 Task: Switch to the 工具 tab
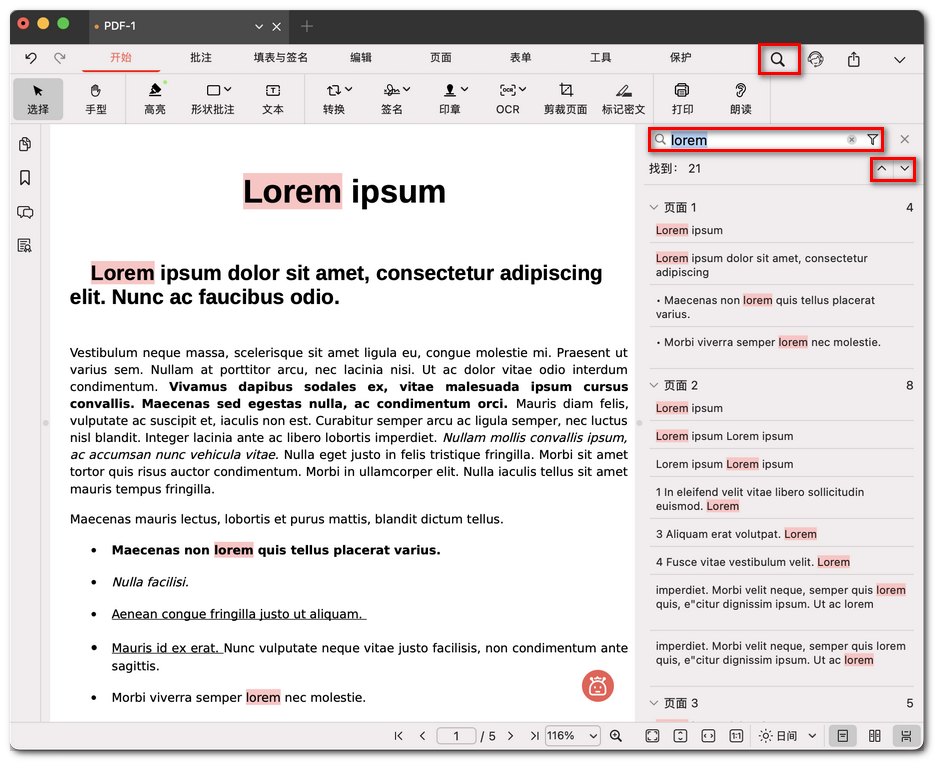click(x=600, y=58)
